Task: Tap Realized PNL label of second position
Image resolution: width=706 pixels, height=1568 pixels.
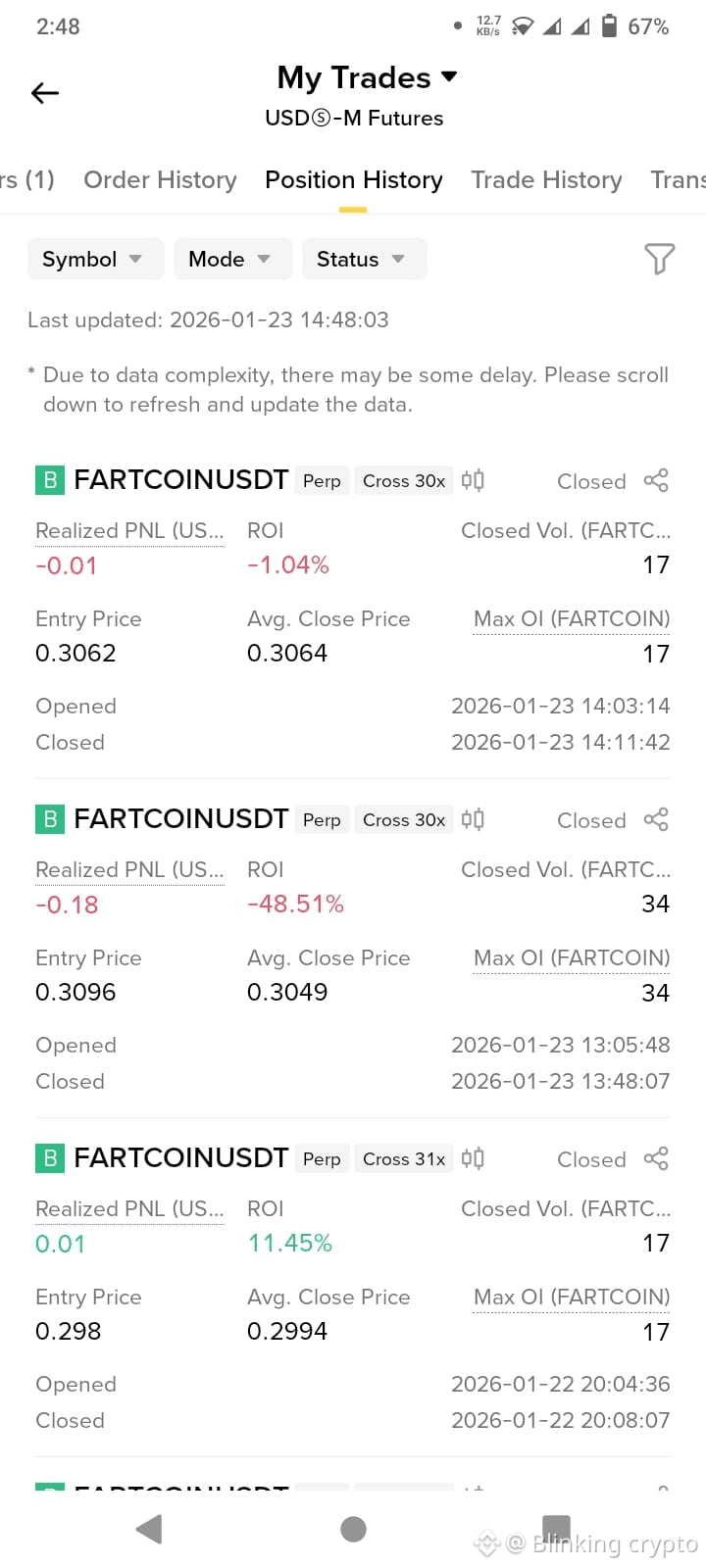Action: pyautogui.click(x=129, y=870)
